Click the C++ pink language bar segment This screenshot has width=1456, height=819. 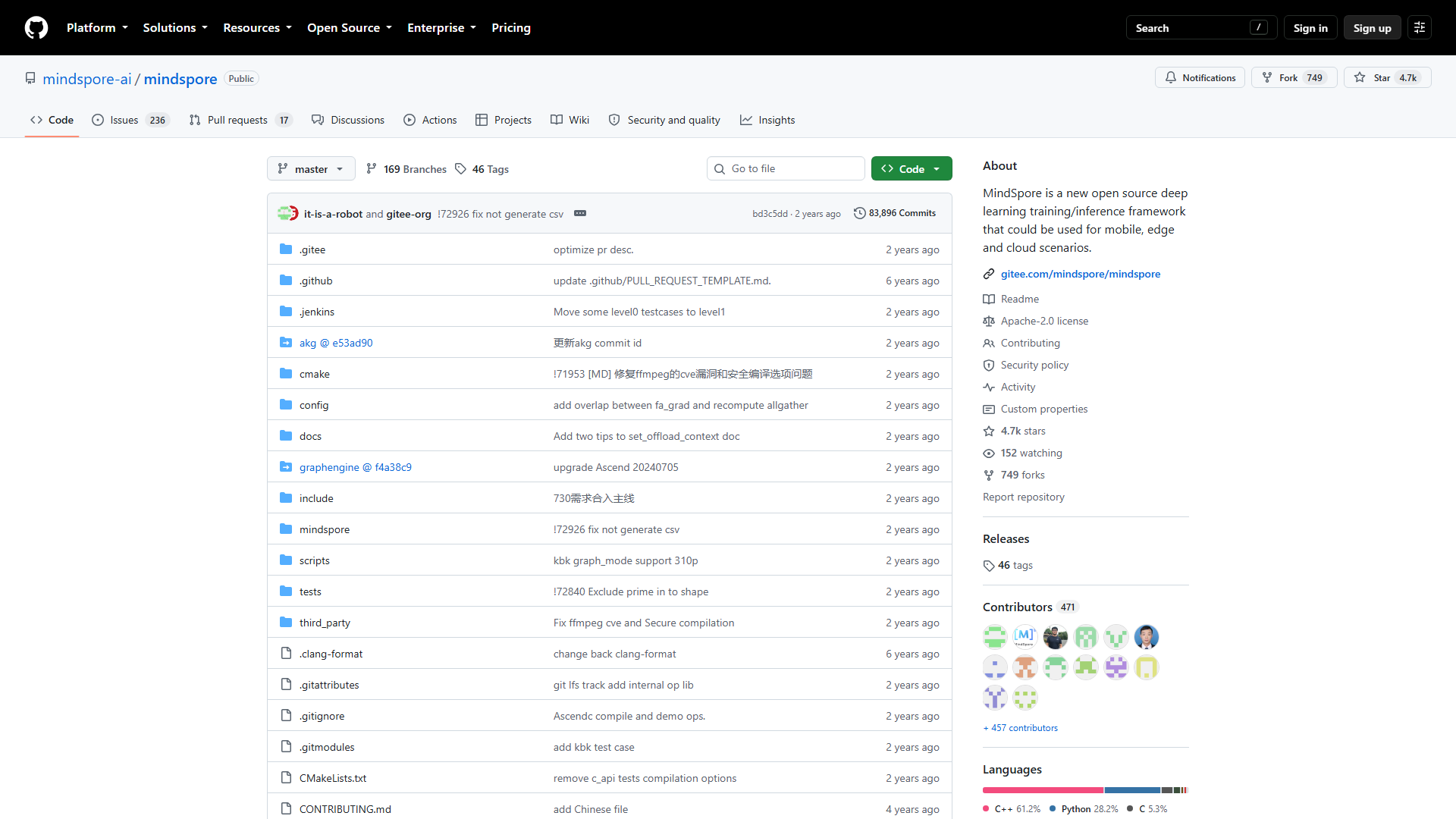pyautogui.click(x=1043, y=790)
